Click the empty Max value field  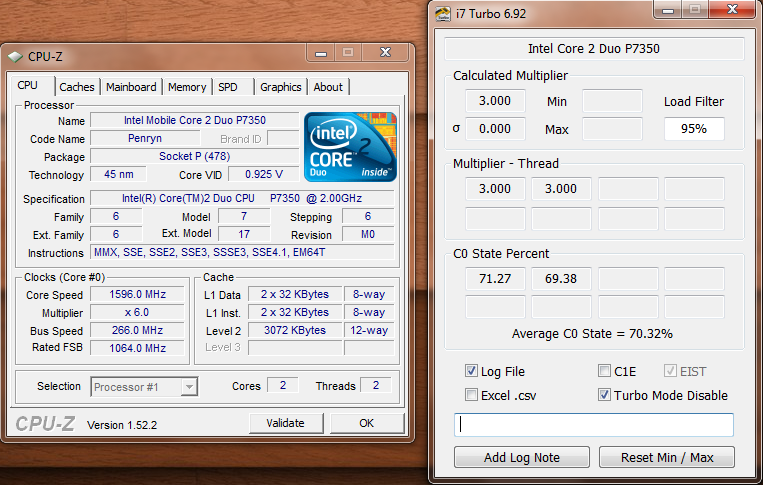[612, 129]
